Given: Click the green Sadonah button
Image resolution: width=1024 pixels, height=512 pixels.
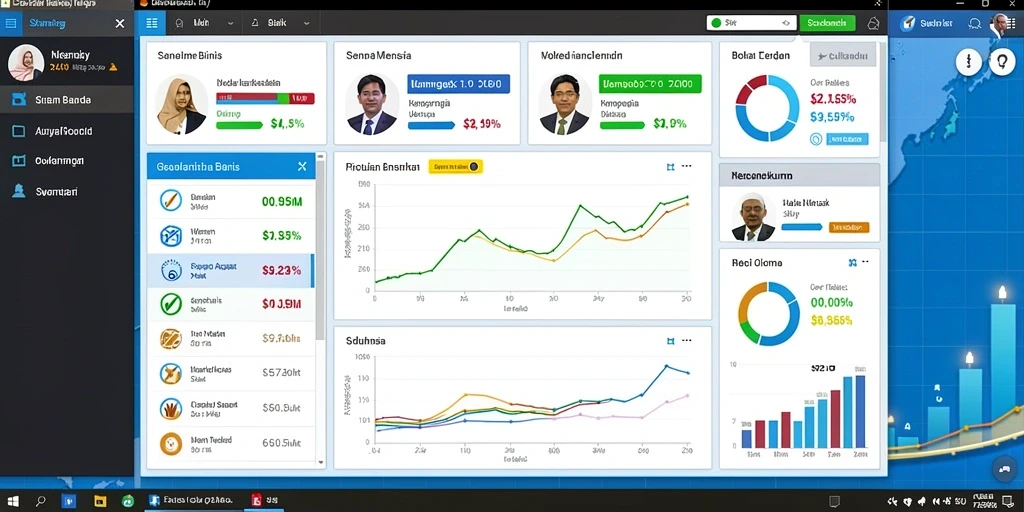Looking at the screenshot, I should (827, 23).
